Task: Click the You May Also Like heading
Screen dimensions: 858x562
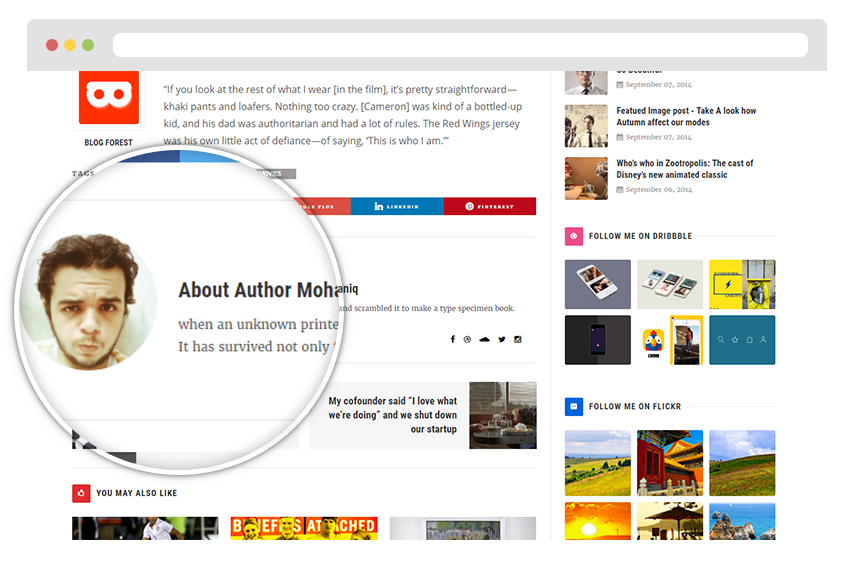Action: pyautogui.click(x=137, y=493)
